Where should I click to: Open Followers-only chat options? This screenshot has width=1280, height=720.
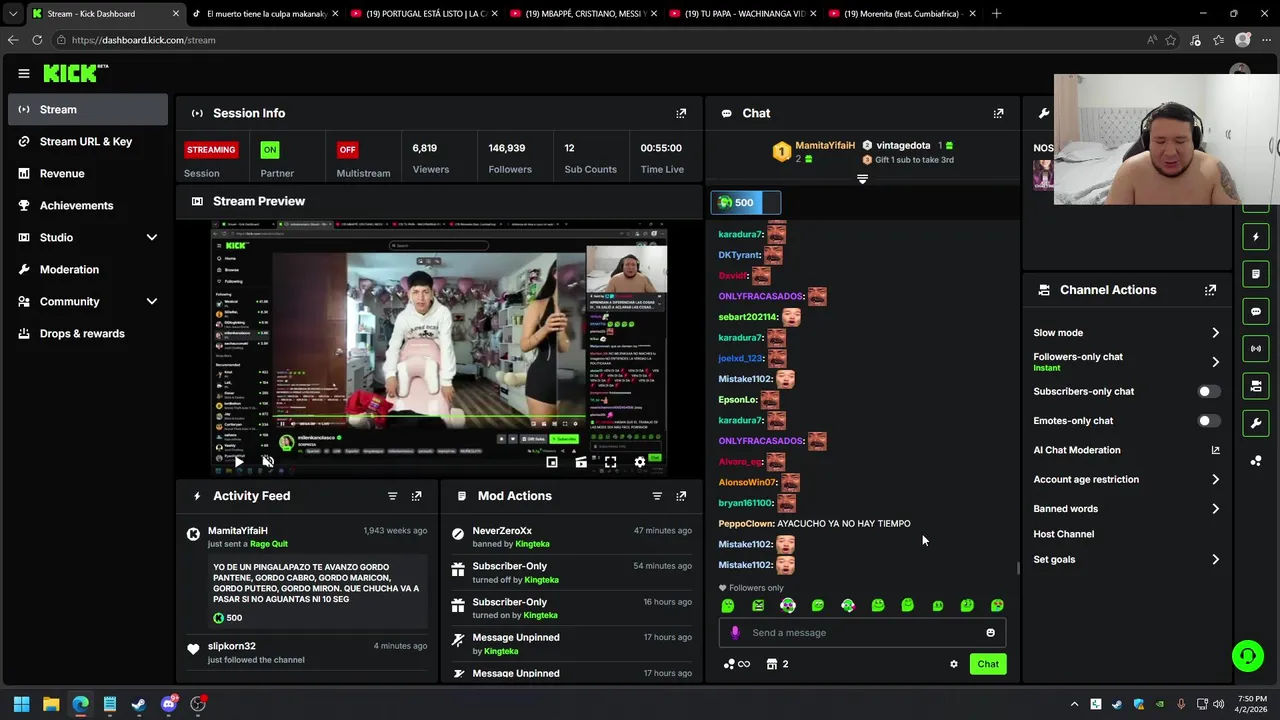[1127, 362]
